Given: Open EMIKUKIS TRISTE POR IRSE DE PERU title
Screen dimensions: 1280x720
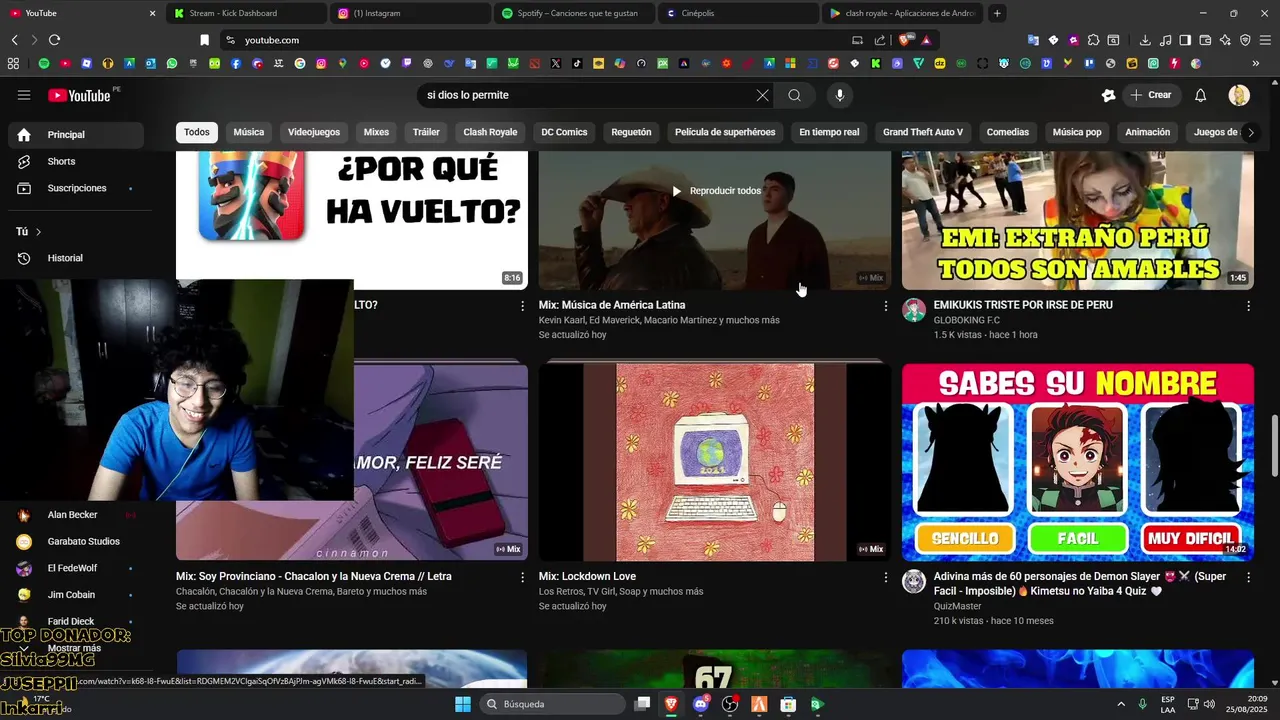Looking at the screenshot, I should click(x=1023, y=305).
